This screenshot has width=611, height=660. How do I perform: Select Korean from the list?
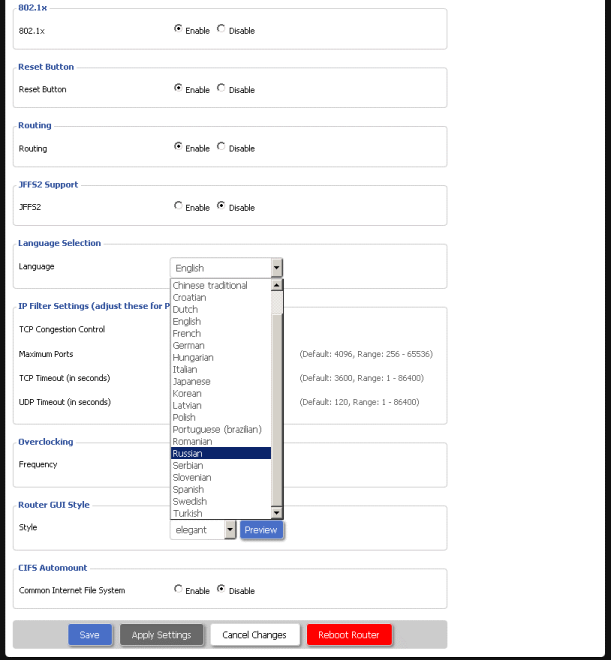tap(221, 394)
